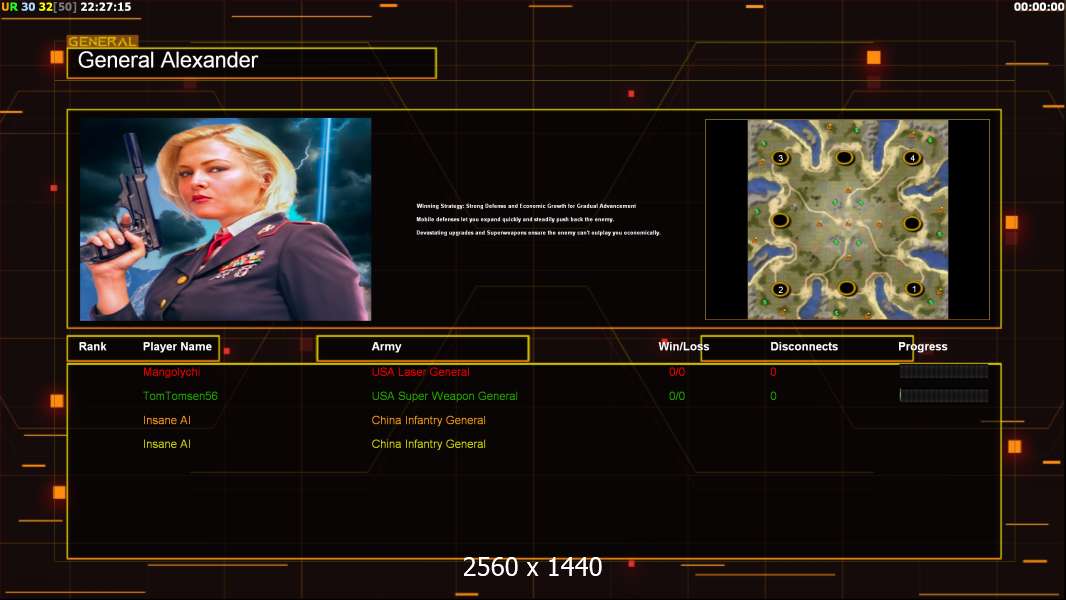The width and height of the screenshot is (1066, 600).
Task: Select the unnumbered start spot between 4 and 1
Action: (x=912, y=224)
